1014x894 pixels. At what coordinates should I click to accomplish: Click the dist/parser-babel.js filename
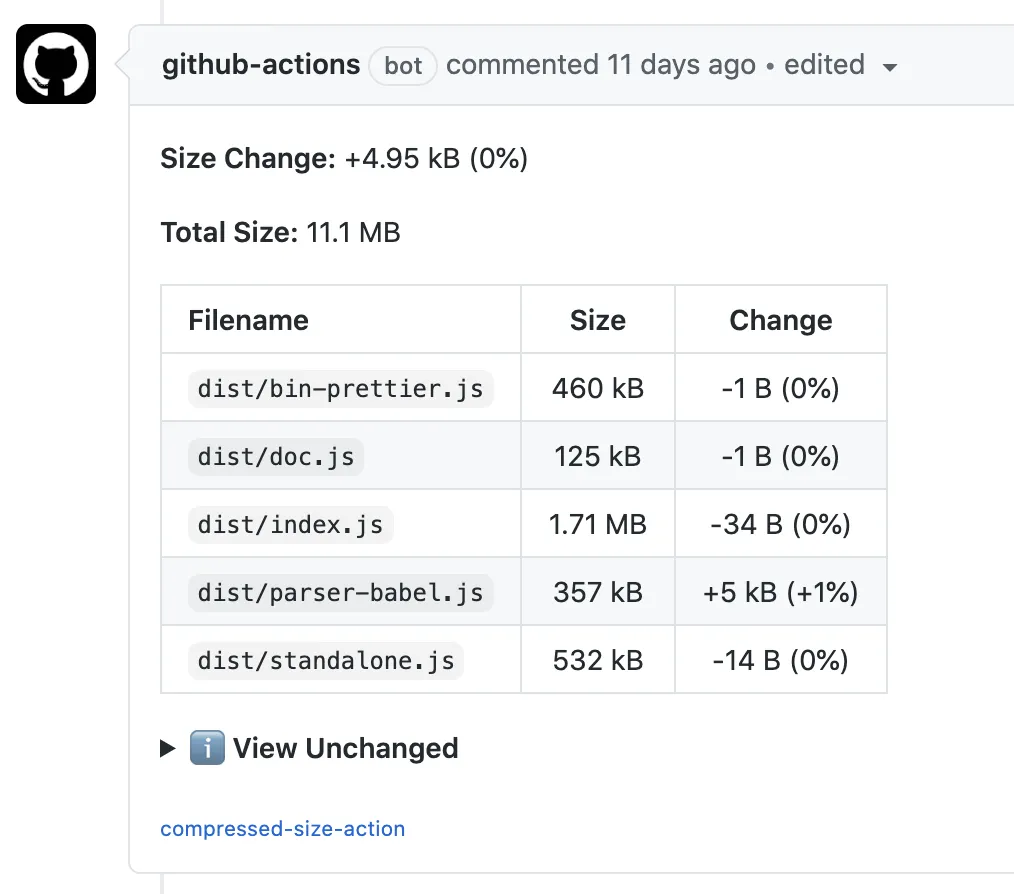click(x=340, y=592)
